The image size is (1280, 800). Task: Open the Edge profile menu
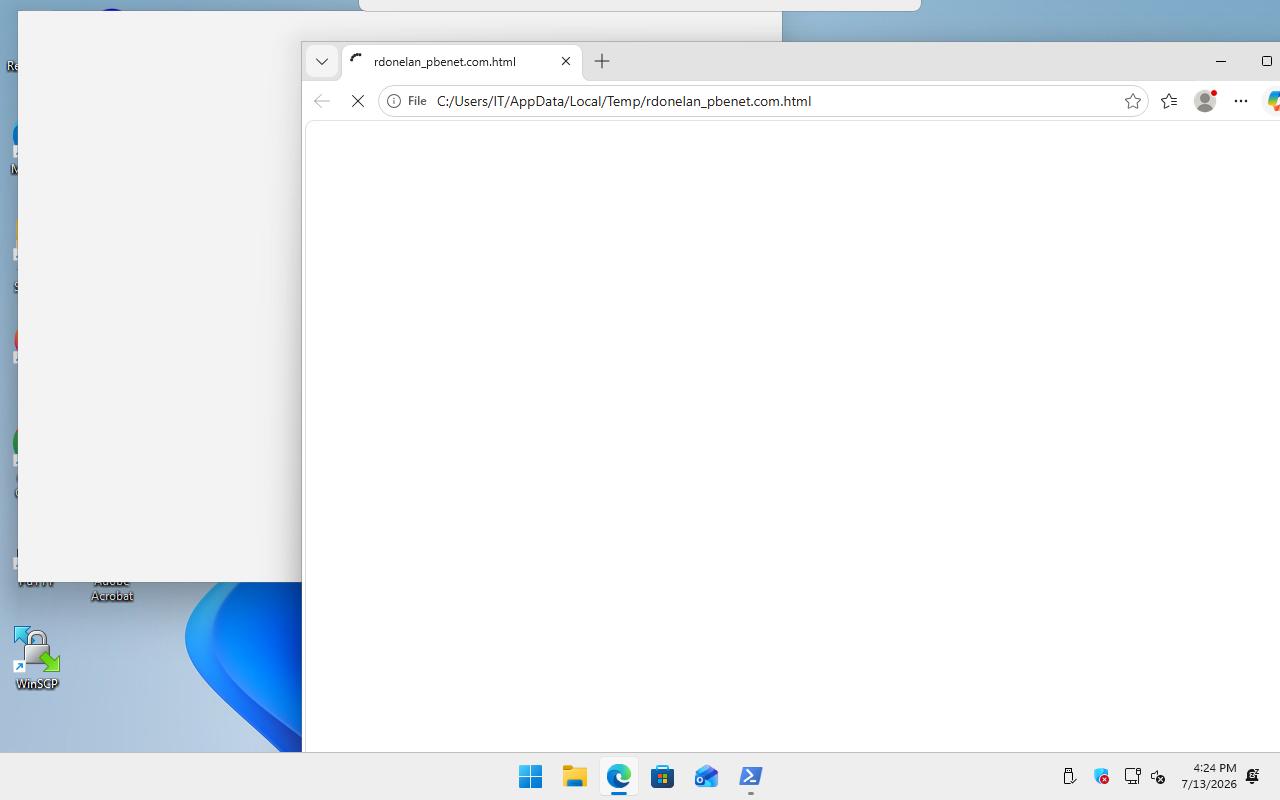pyautogui.click(x=1205, y=101)
